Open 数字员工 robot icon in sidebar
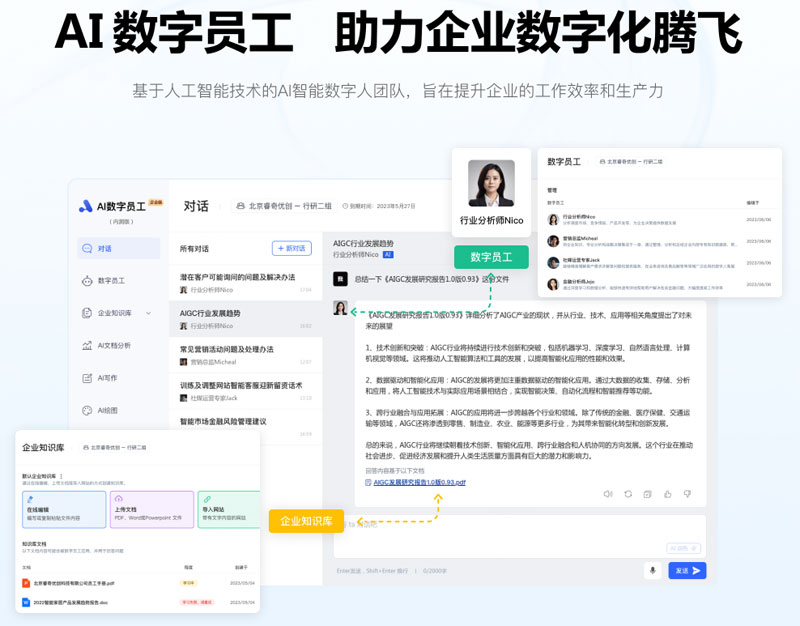The height and width of the screenshot is (626, 800). (x=87, y=279)
